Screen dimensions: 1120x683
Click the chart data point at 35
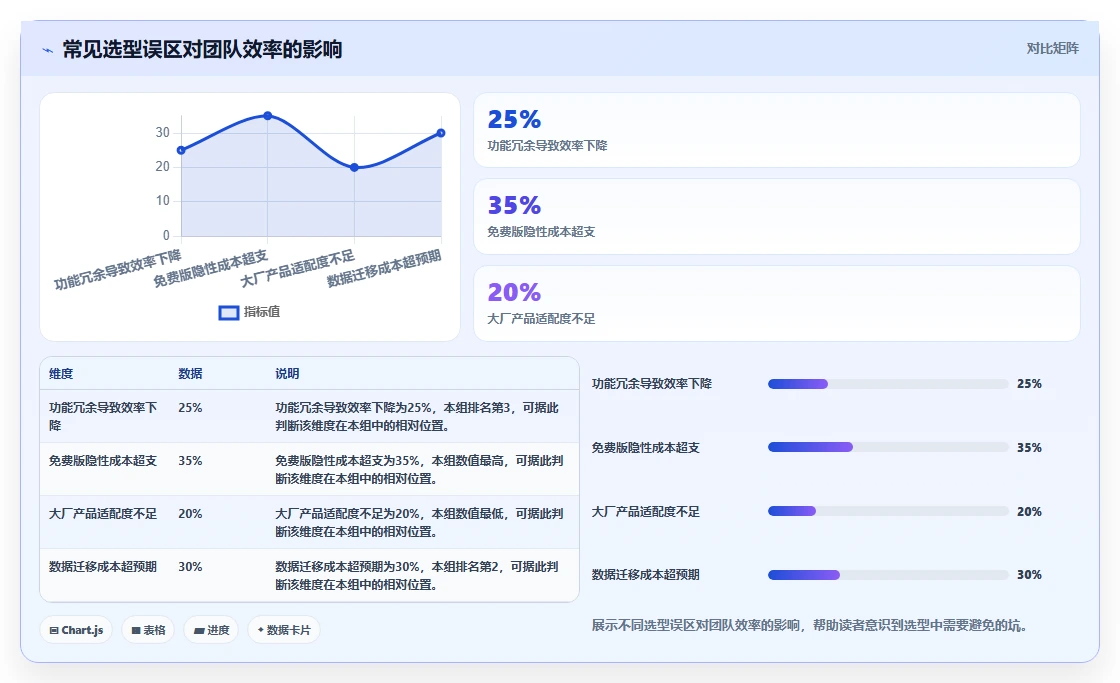[268, 116]
